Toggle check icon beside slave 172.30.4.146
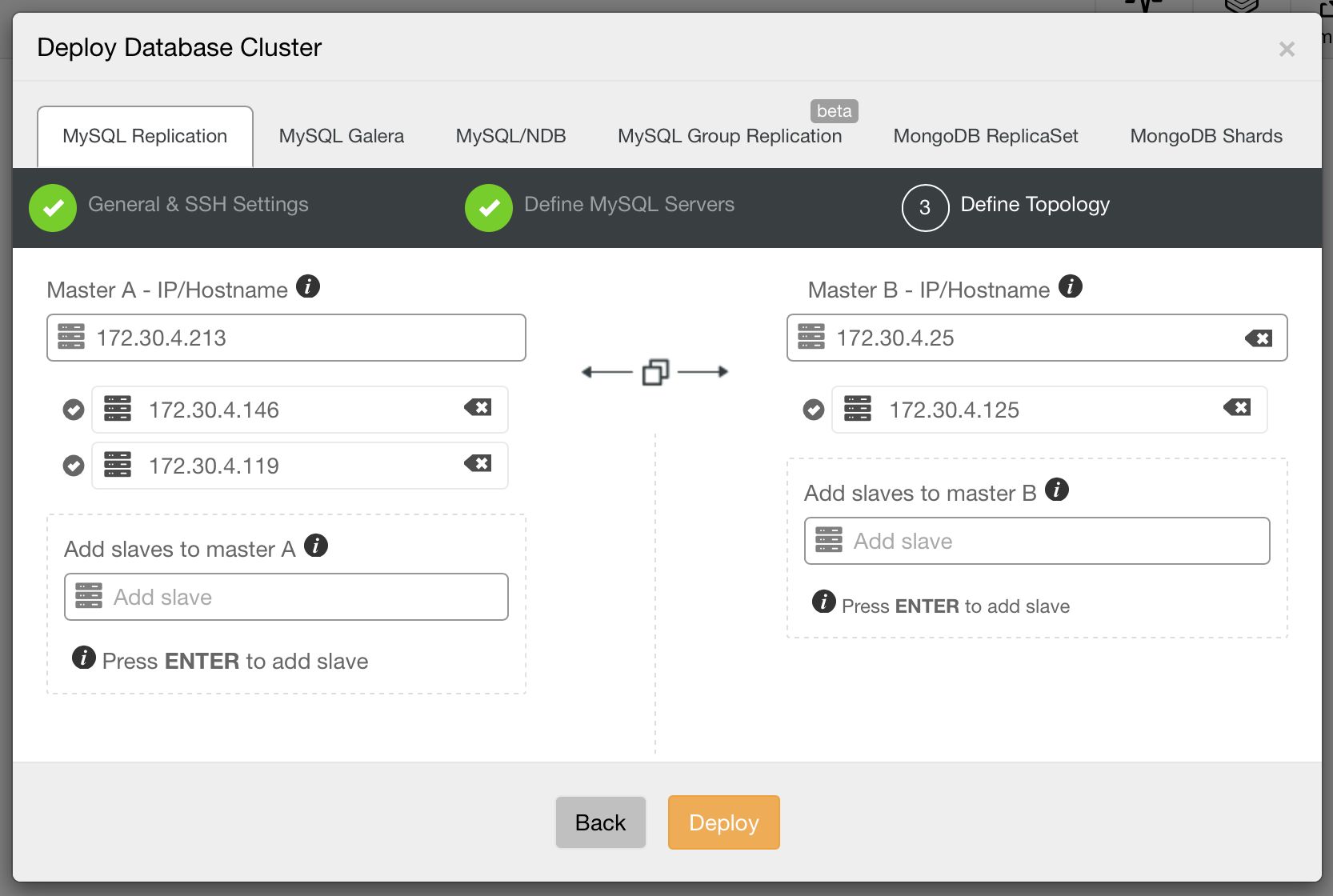The image size is (1333, 896). pyautogui.click(x=74, y=410)
